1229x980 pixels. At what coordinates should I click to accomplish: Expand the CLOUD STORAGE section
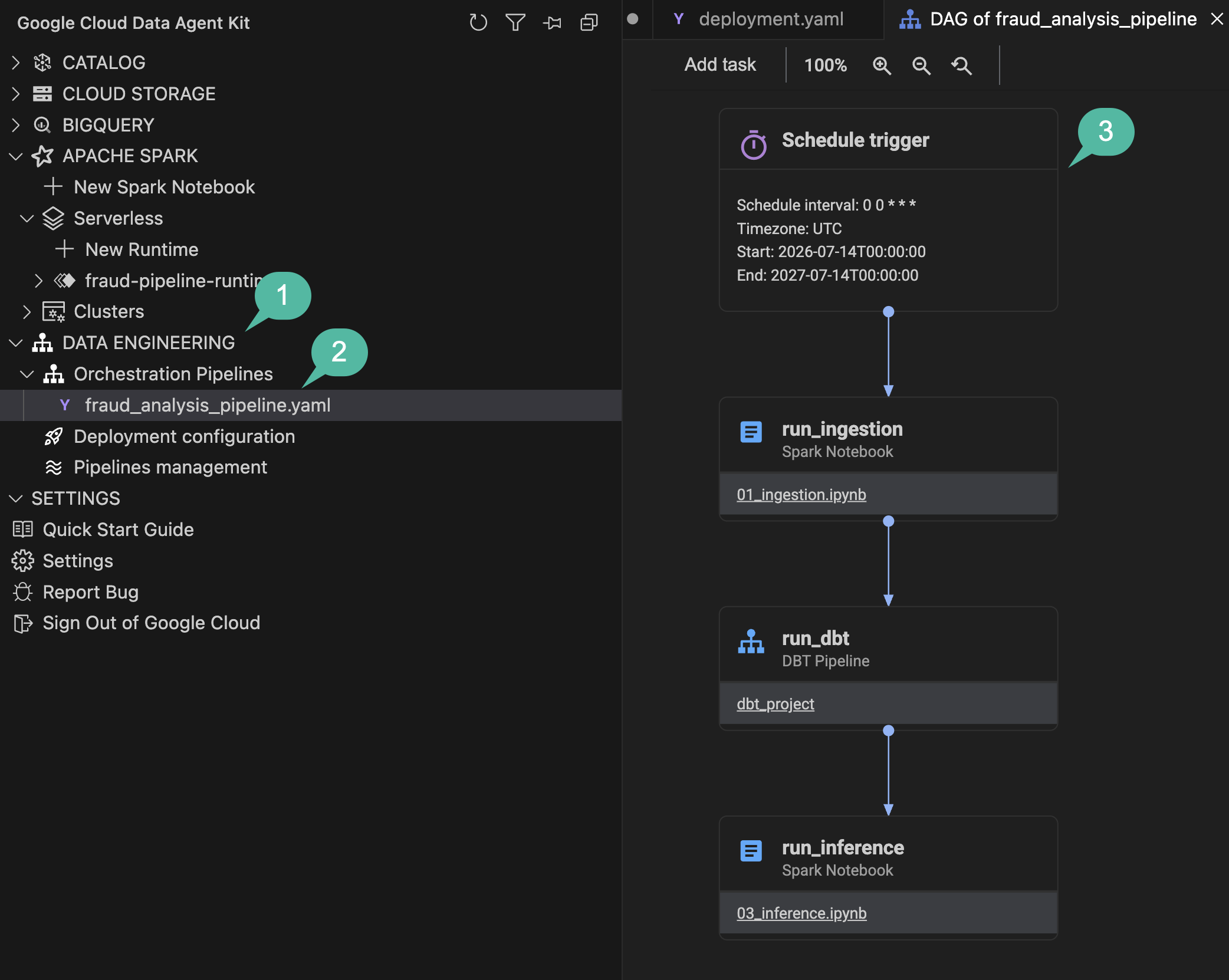click(x=16, y=94)
